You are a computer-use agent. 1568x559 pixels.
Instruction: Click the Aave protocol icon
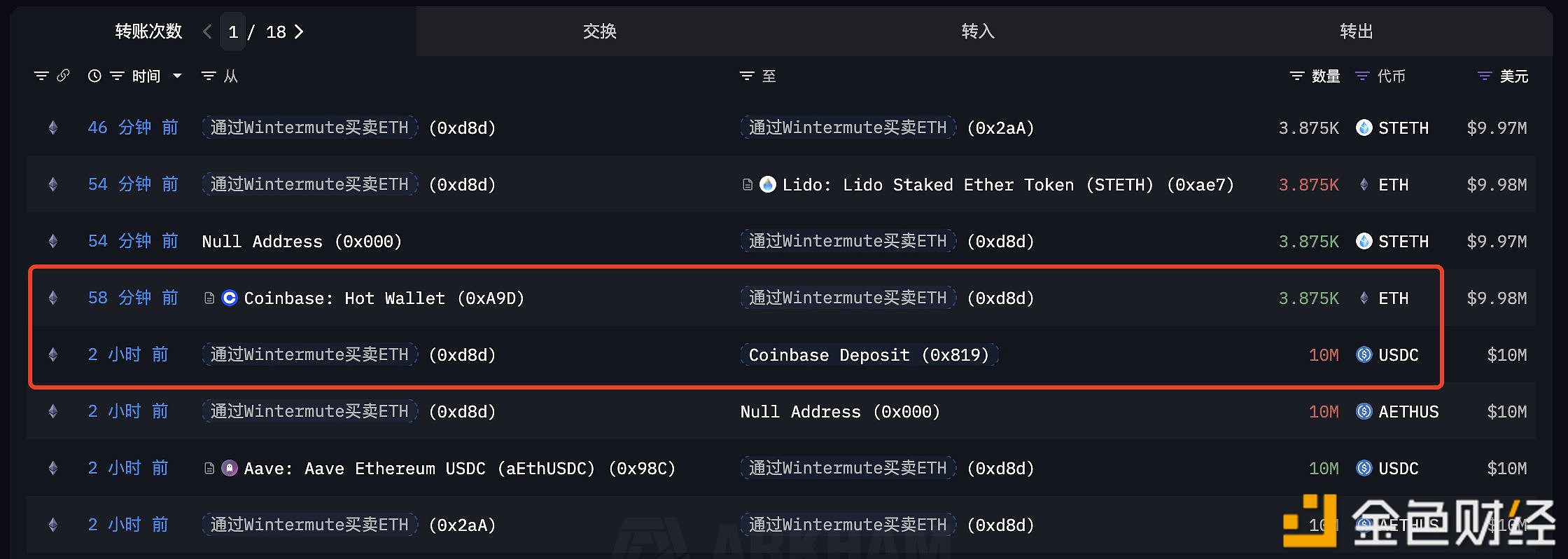coord(230,468)
